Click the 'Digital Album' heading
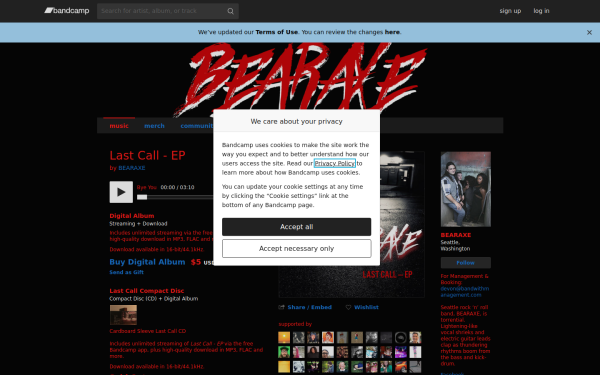Image resolution: width=600 pixels, height=375 pixels. (132, 216)
